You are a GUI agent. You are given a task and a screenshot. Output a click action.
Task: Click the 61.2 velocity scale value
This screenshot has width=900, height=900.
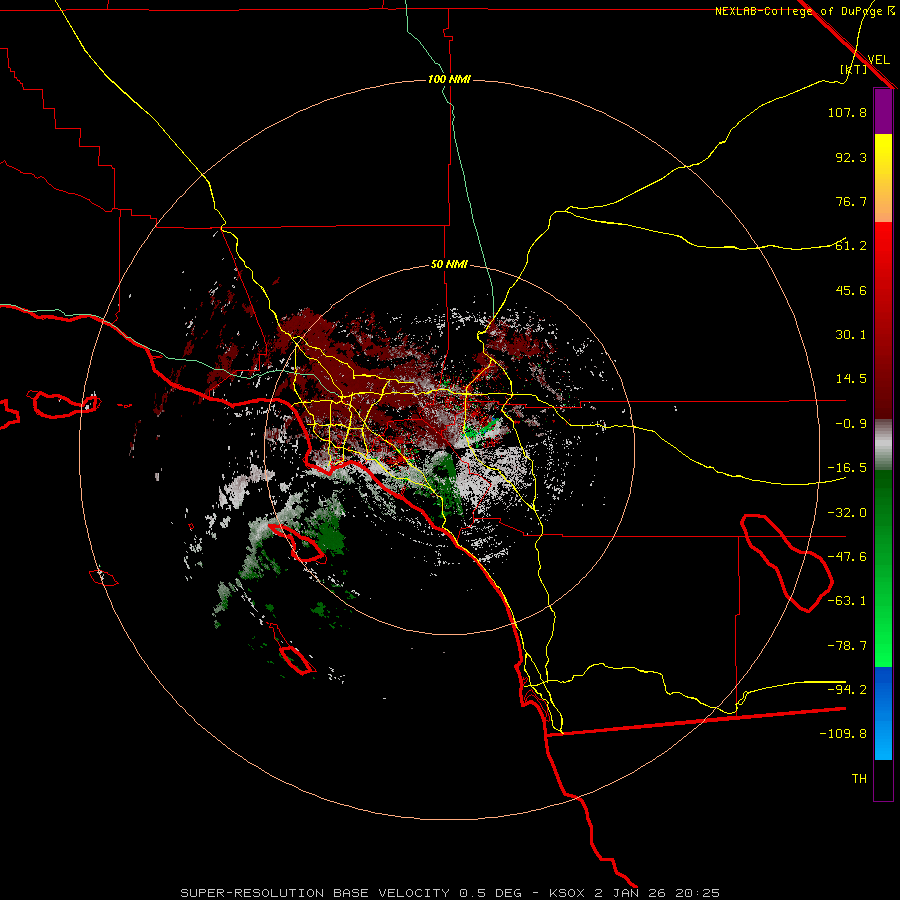pos(851,246)
